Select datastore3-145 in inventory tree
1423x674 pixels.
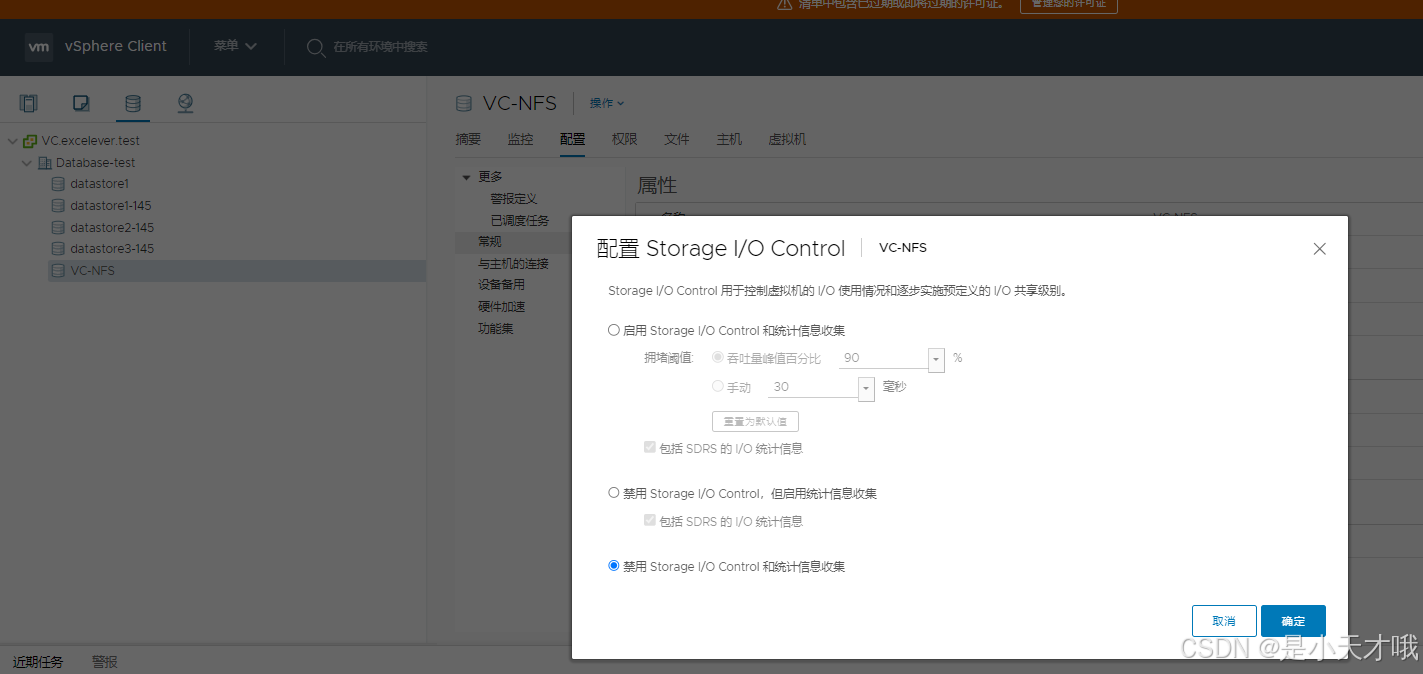tap(112, 249)
